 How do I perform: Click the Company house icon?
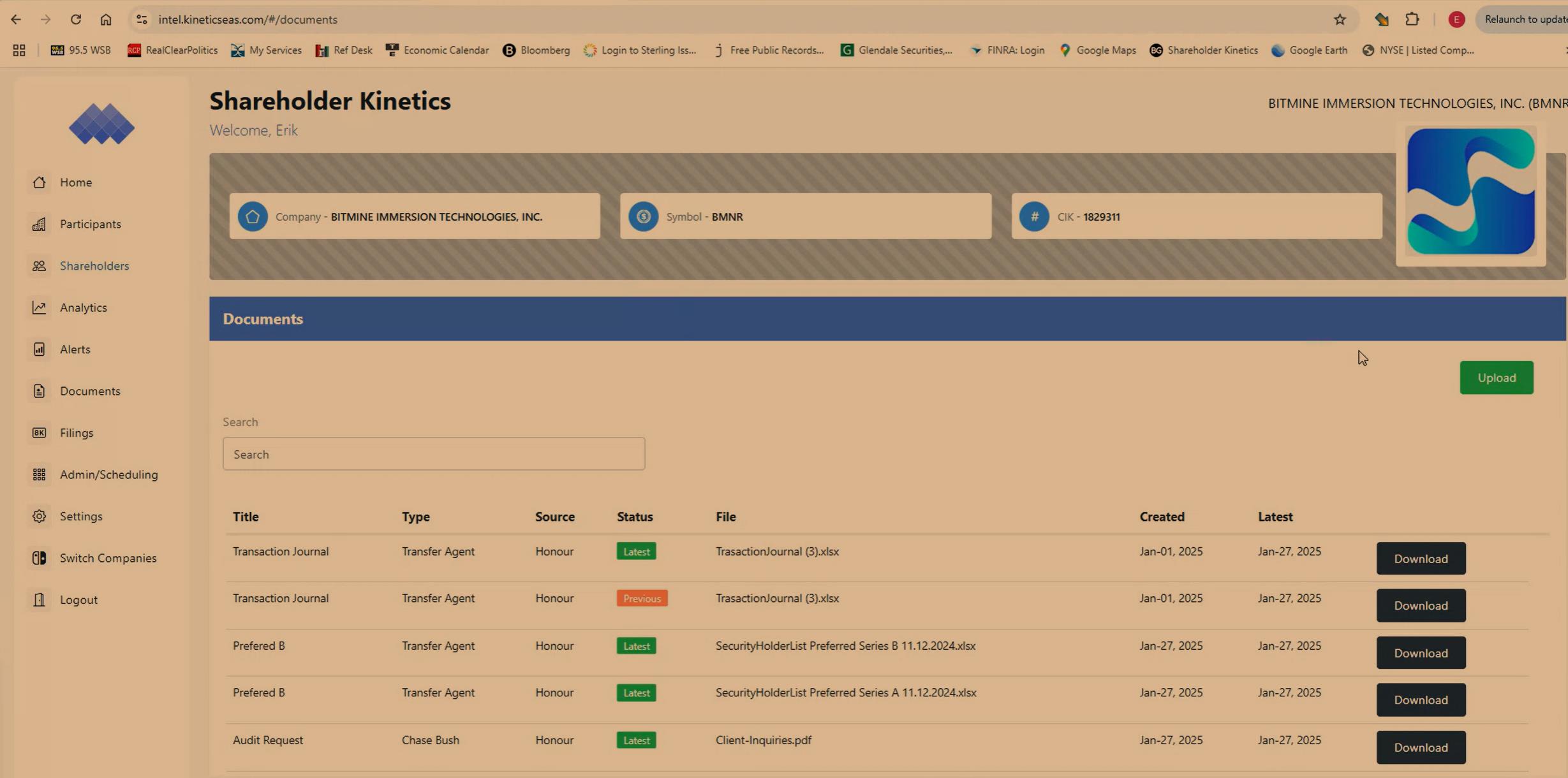click(x=253, y=217)
